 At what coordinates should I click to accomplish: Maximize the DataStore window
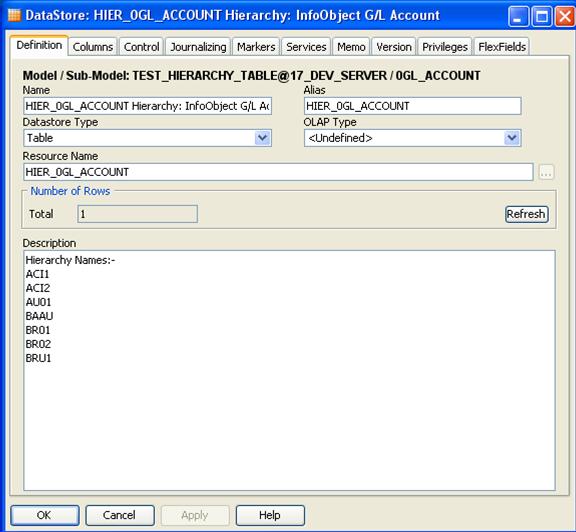coord(542,17)
